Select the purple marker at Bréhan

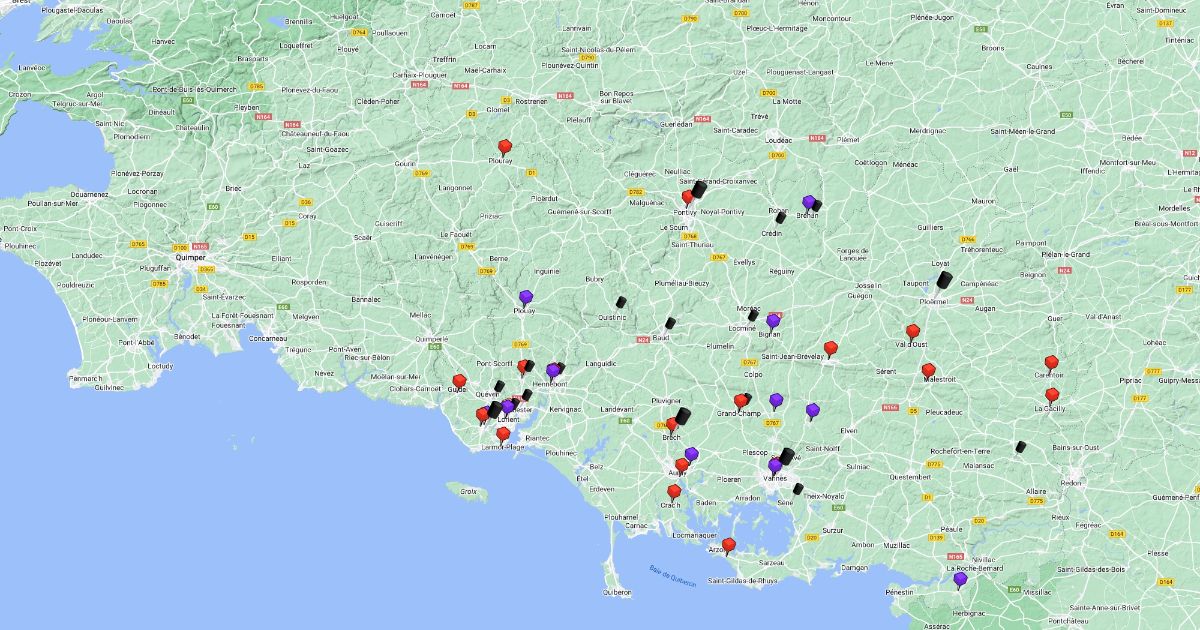tap(808, 202)
